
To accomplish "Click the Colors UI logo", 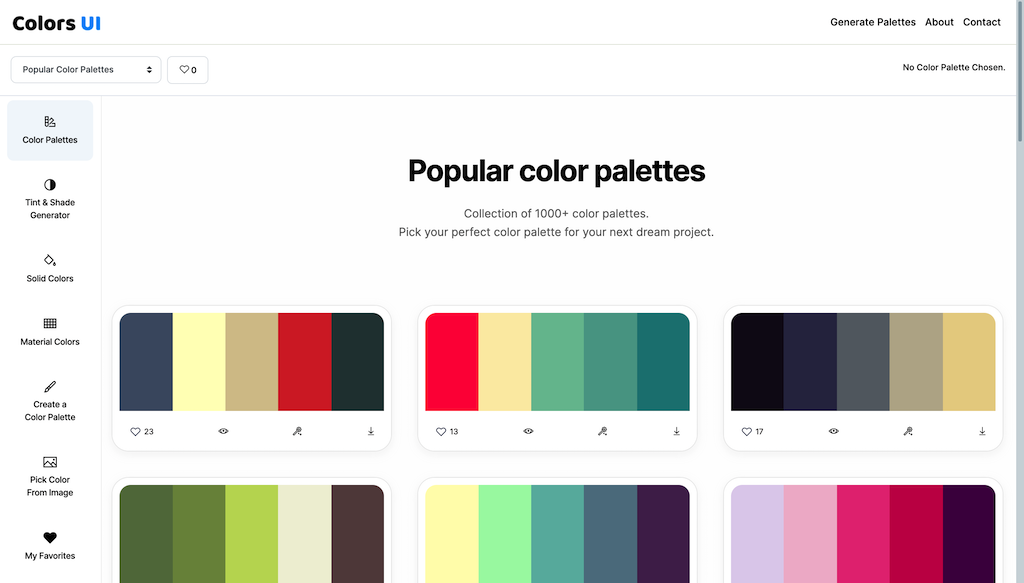I will [57, 24].
